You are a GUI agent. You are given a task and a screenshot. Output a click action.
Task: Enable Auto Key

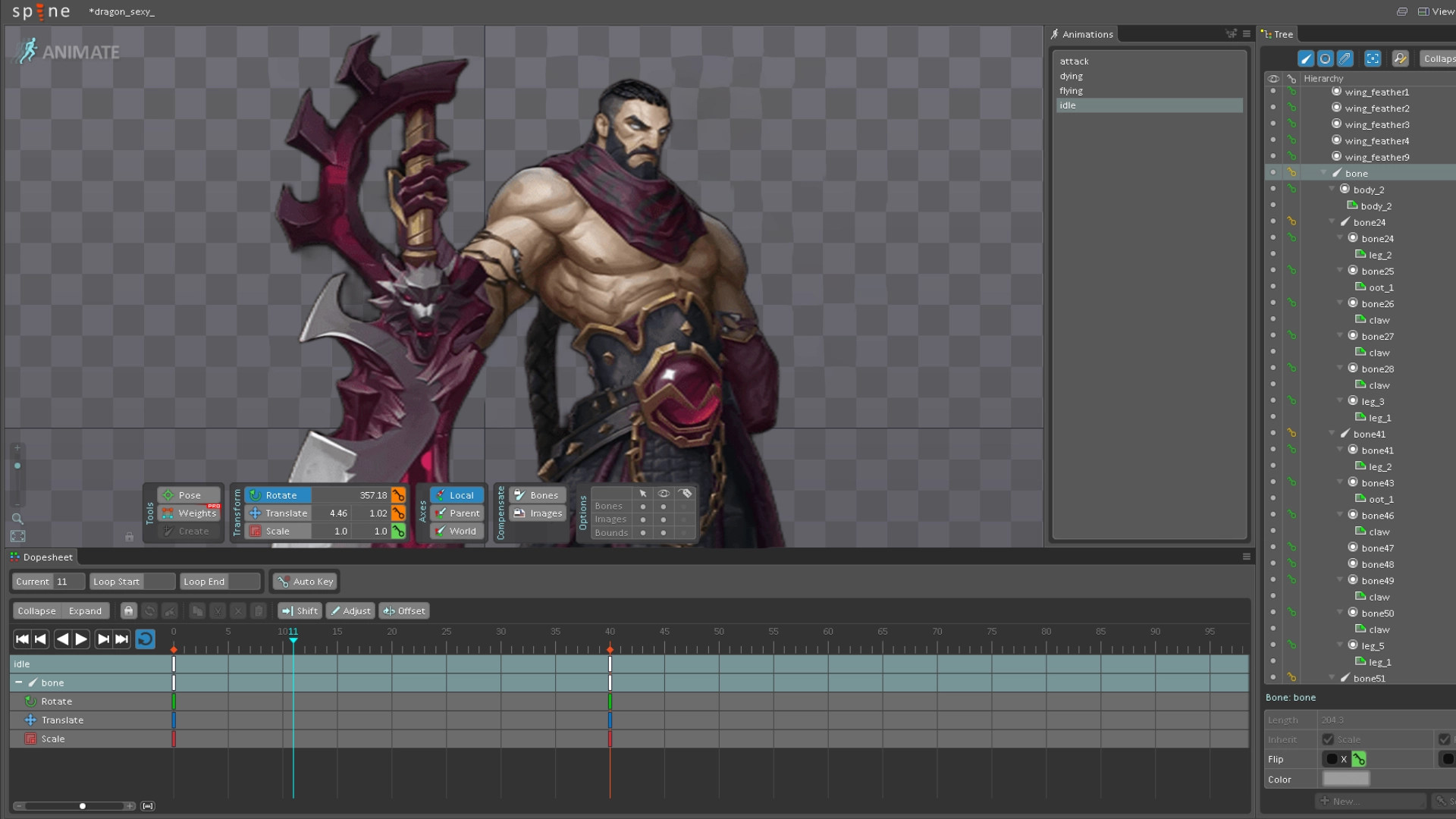click(x=306, y=582)
